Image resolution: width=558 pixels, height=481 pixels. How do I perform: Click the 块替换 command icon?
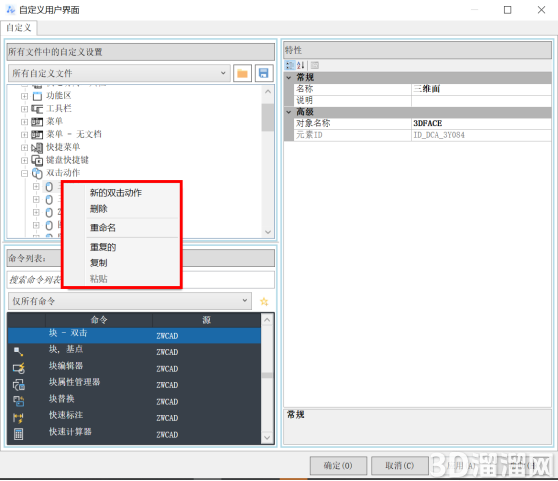(19, 401)
